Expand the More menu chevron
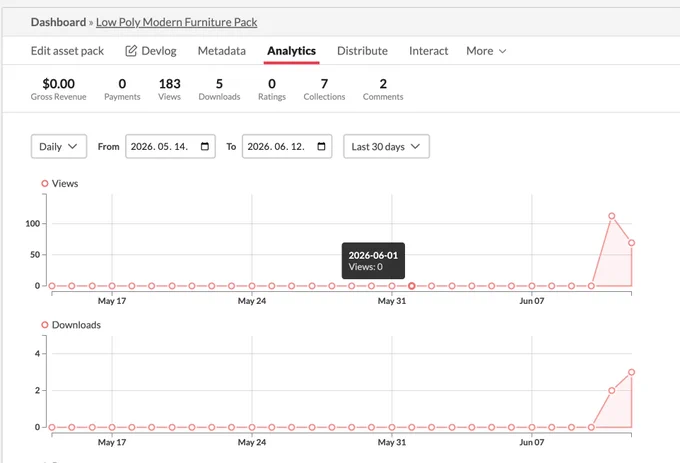 (x=503, y=51)
